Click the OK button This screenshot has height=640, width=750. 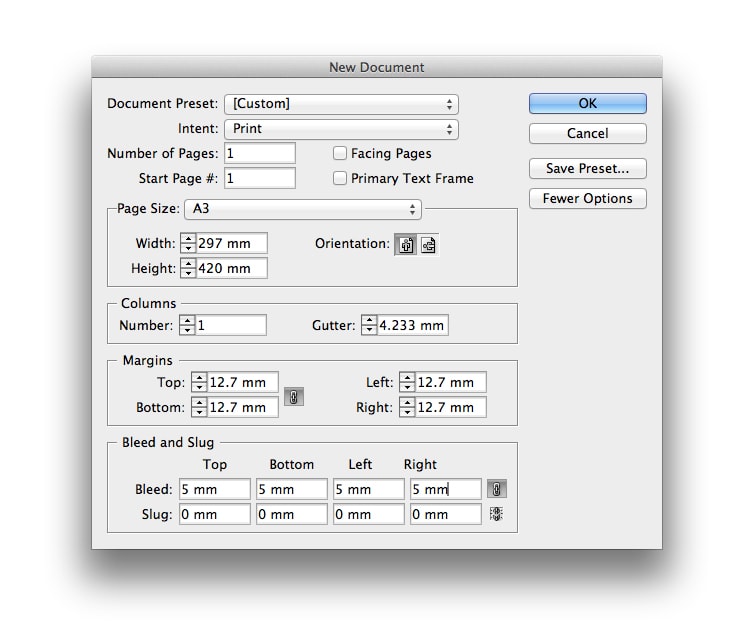587,103
